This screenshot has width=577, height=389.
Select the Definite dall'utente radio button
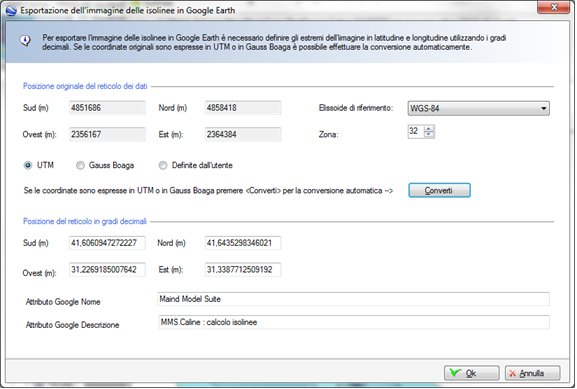click(163, 166)
